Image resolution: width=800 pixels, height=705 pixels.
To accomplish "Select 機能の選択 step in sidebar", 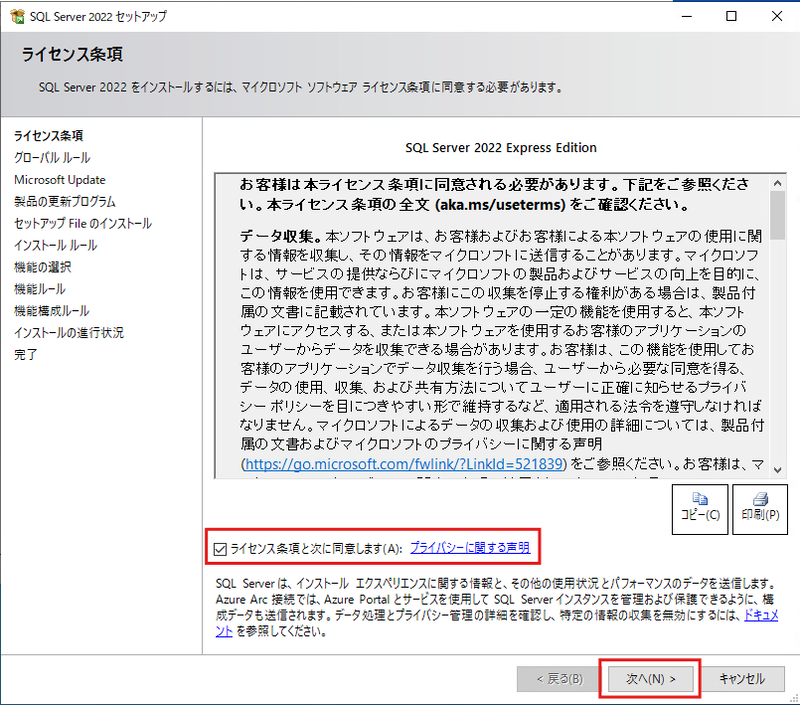I will 42,267.
